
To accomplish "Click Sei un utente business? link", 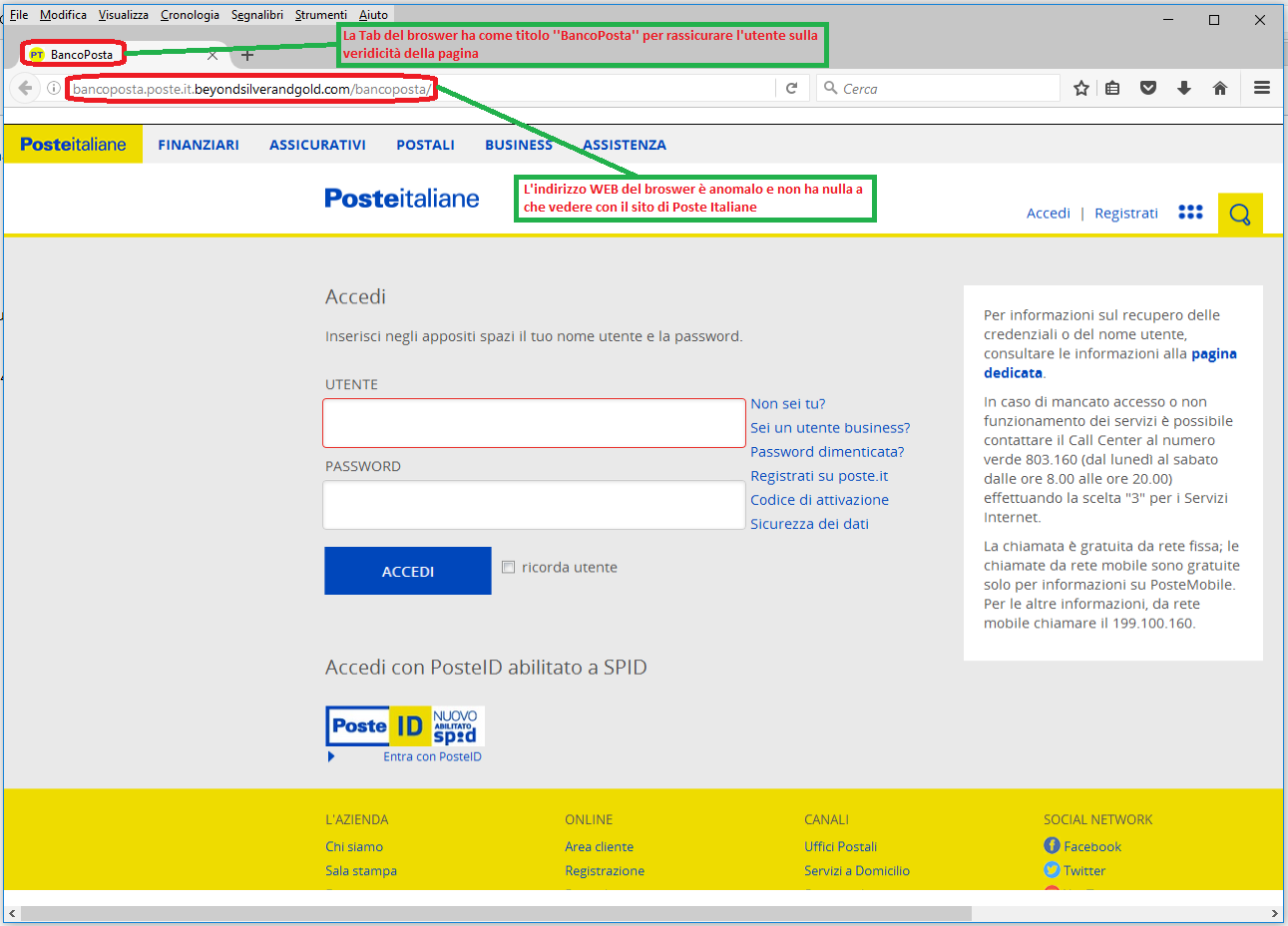I will [x=830, y=427].
